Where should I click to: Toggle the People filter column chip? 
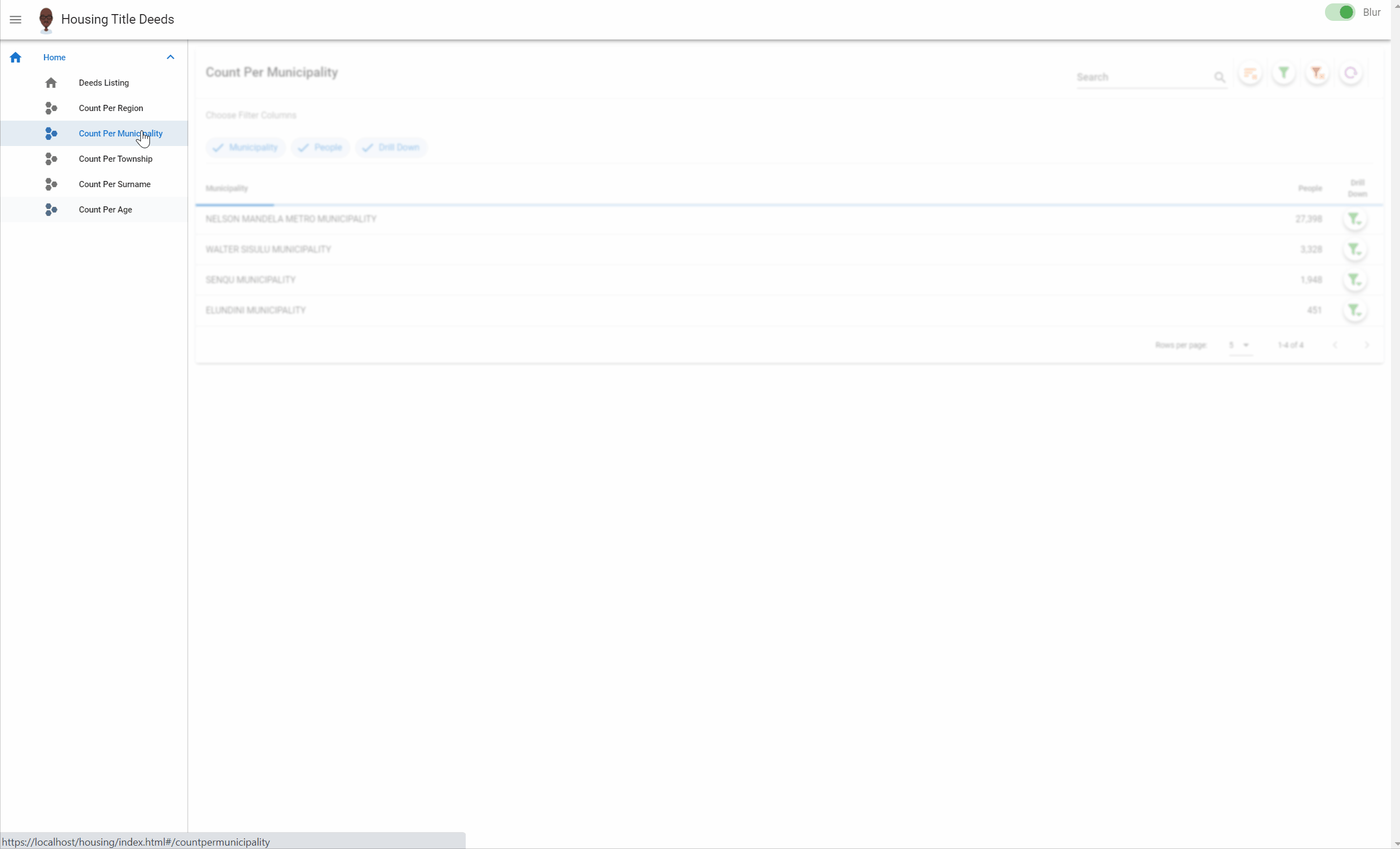(x=319, y=147)
